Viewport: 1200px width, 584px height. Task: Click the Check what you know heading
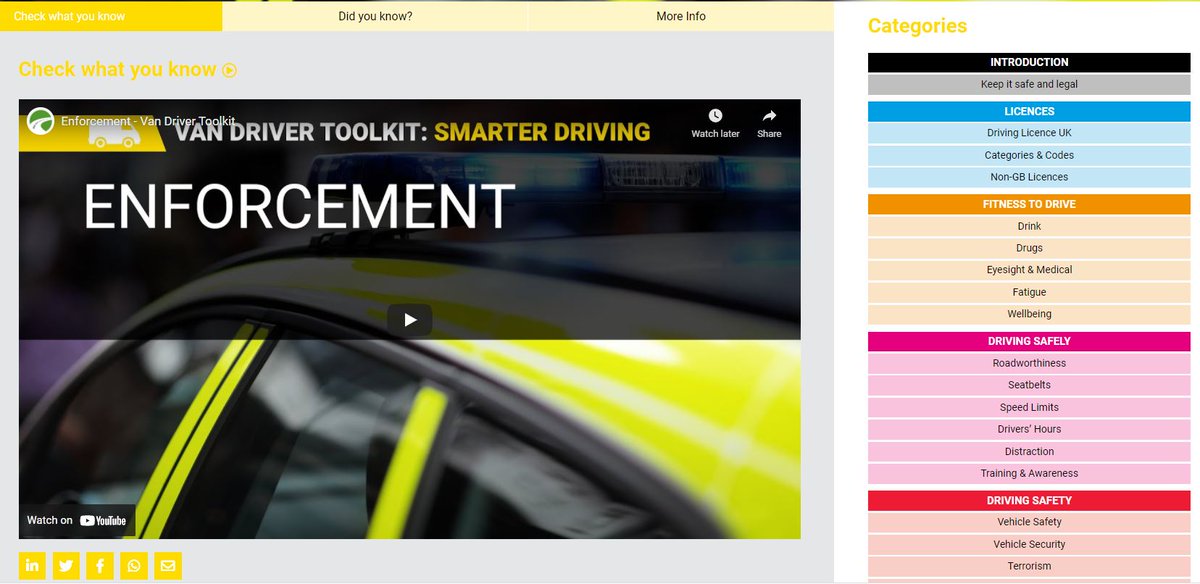[117, 69]
